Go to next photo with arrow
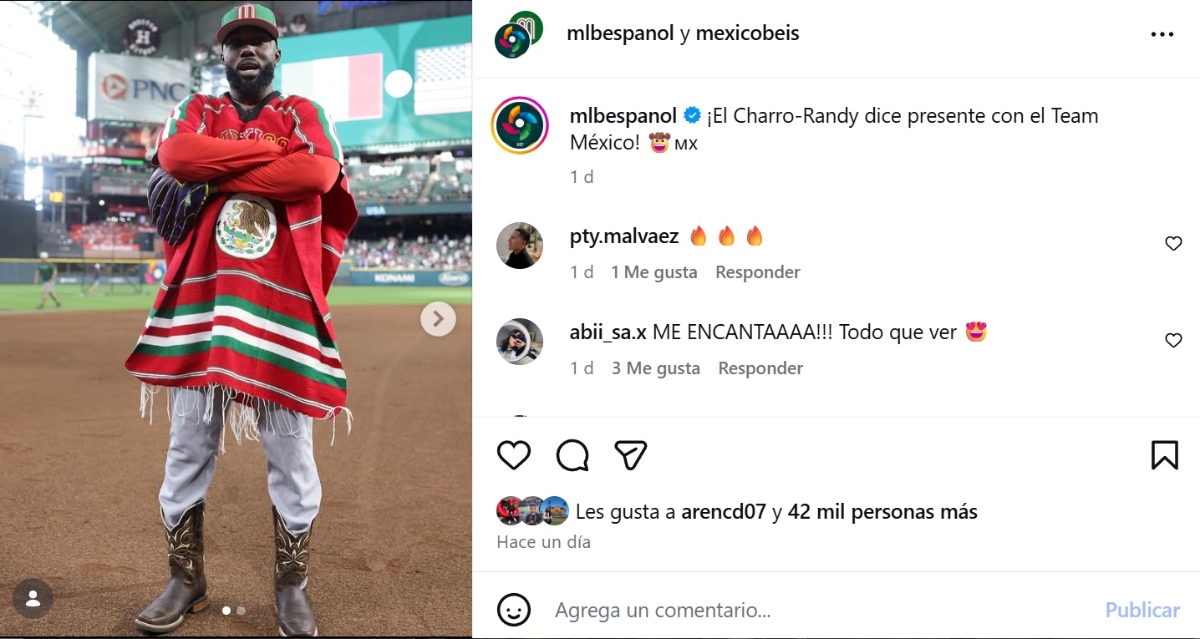 point(438,319)
